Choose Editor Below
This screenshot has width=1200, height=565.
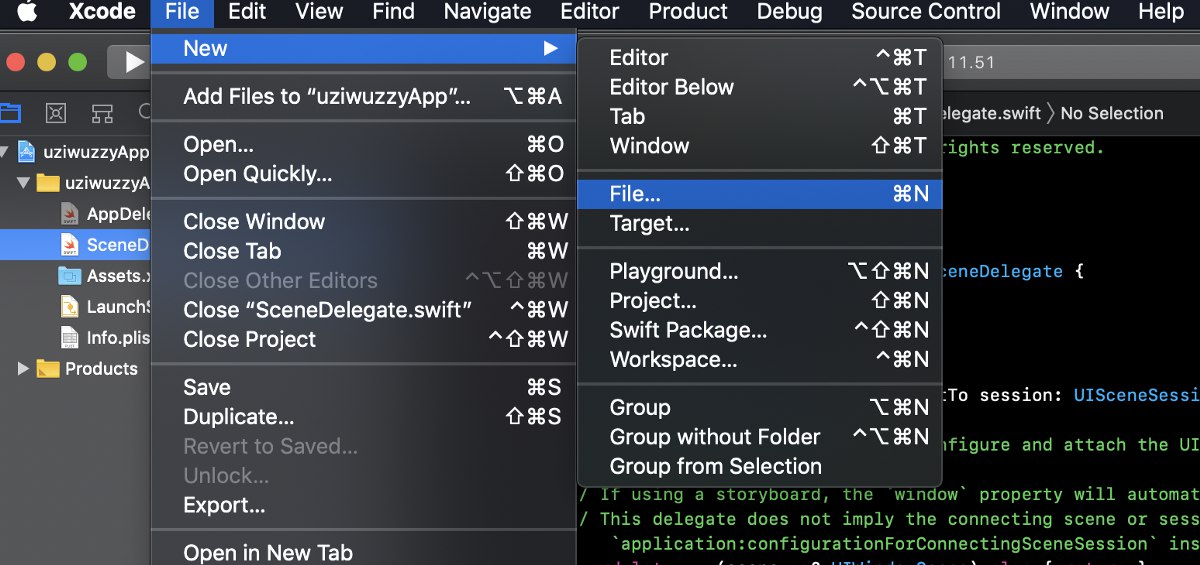click(759, 87)
